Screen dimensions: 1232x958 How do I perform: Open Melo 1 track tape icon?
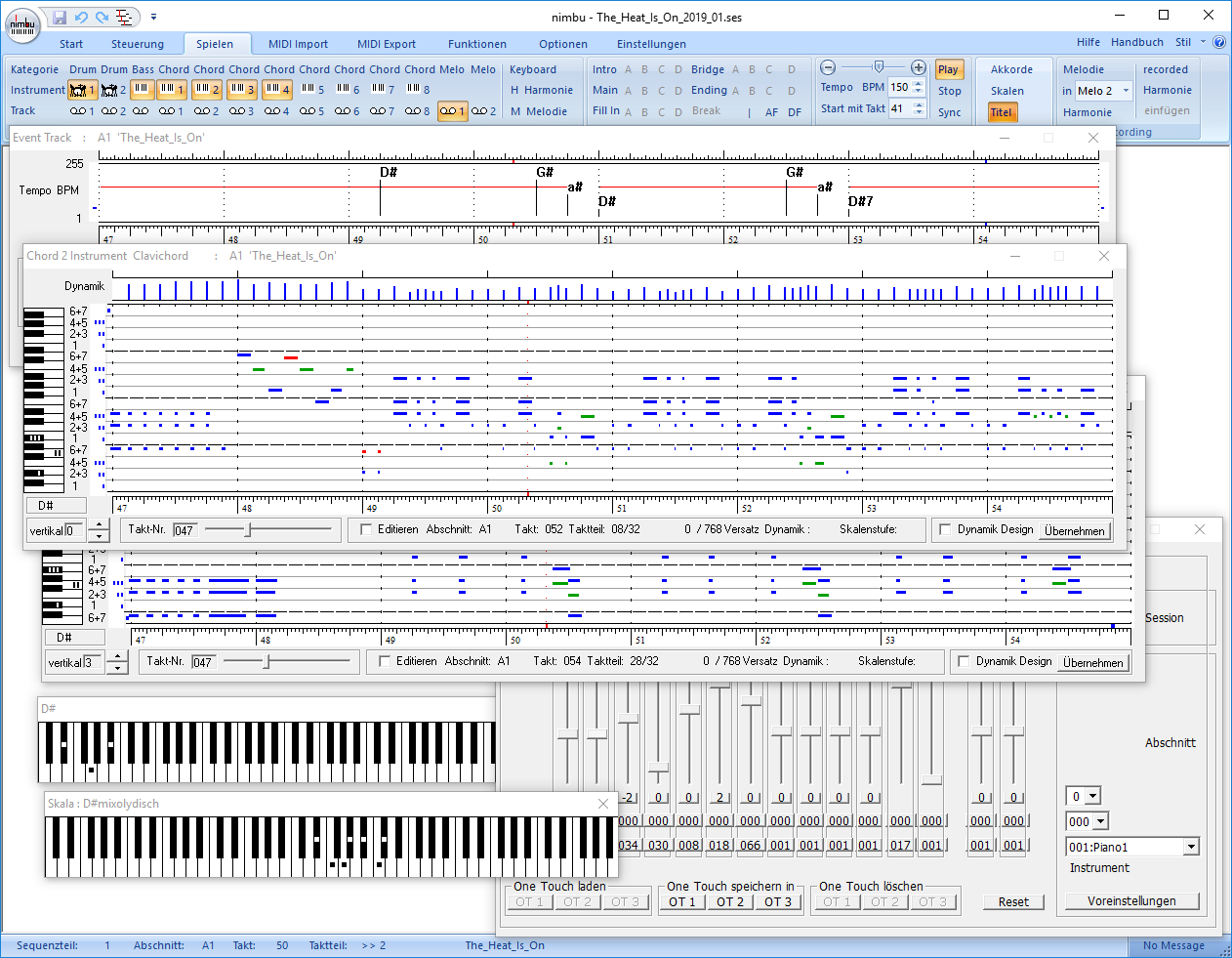[452, 111]
